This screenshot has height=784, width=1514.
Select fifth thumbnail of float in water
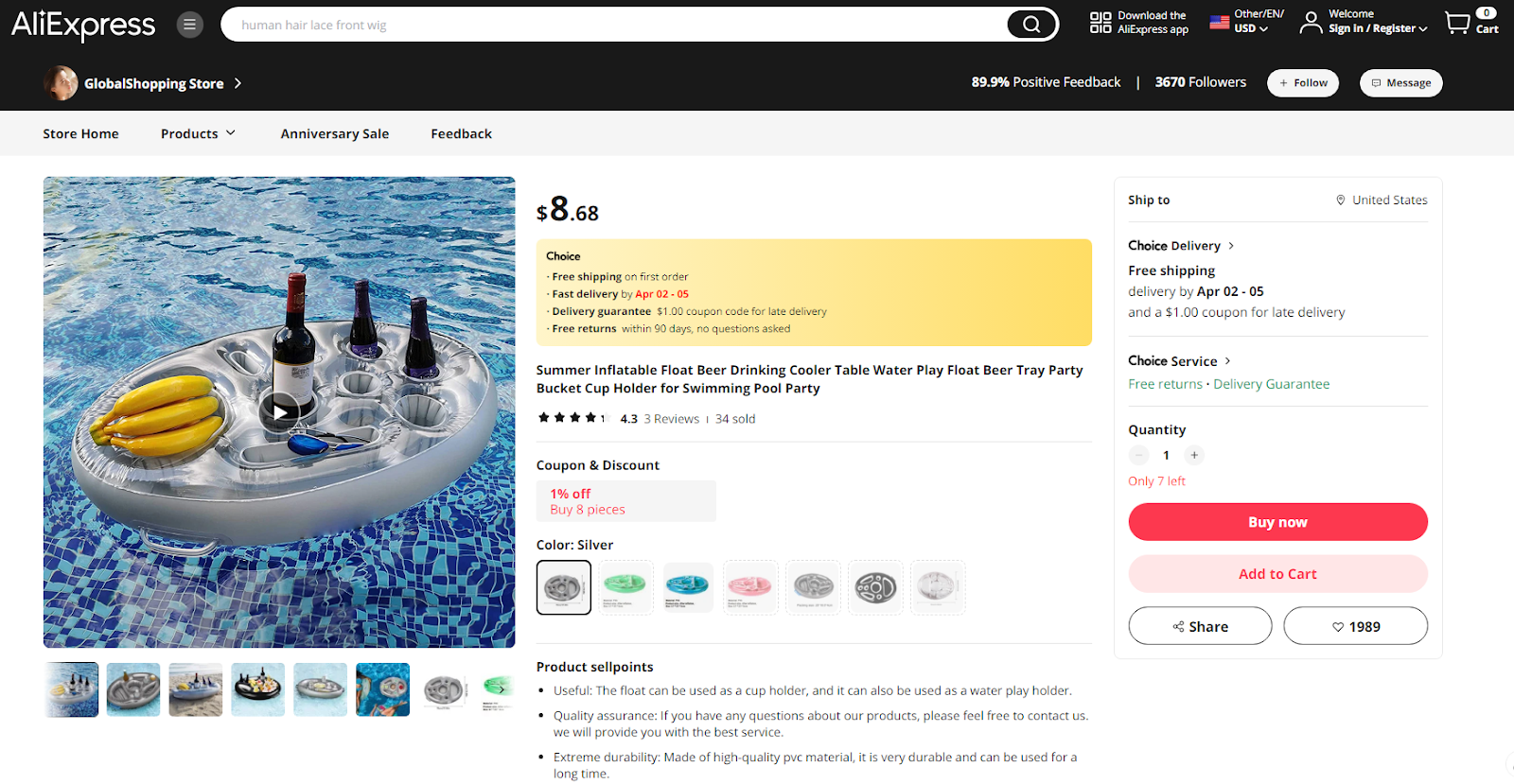(321, 689)
